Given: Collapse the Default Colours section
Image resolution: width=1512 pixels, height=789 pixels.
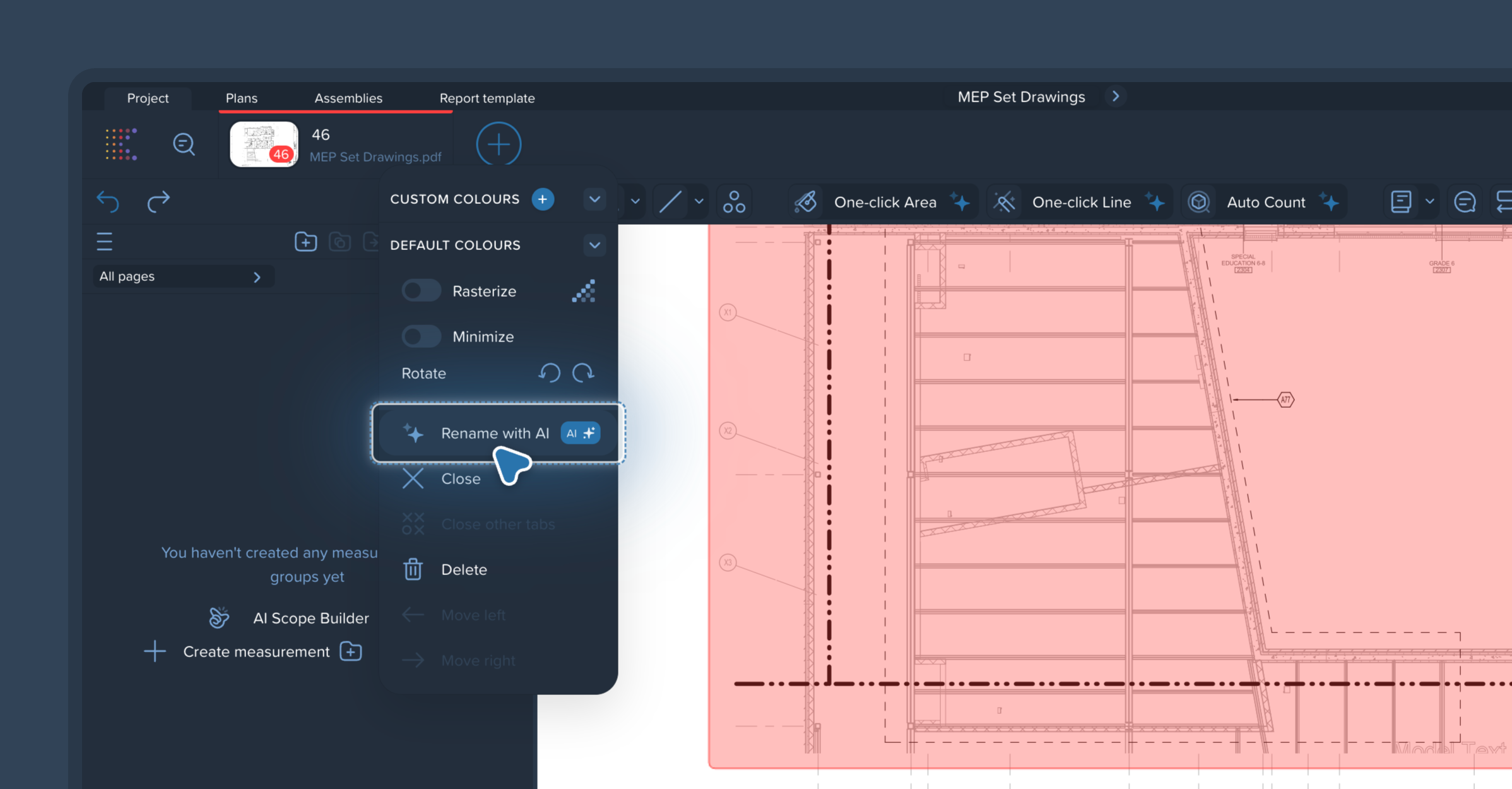Looking at the screenshot, I should (x=594, y=245).
